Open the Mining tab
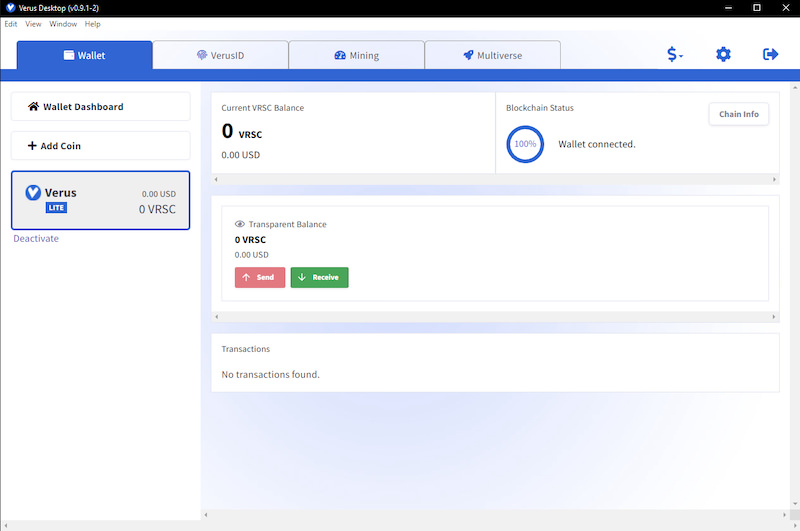Image resolution: width=800 pixels, height=531 pixels. 357,55
